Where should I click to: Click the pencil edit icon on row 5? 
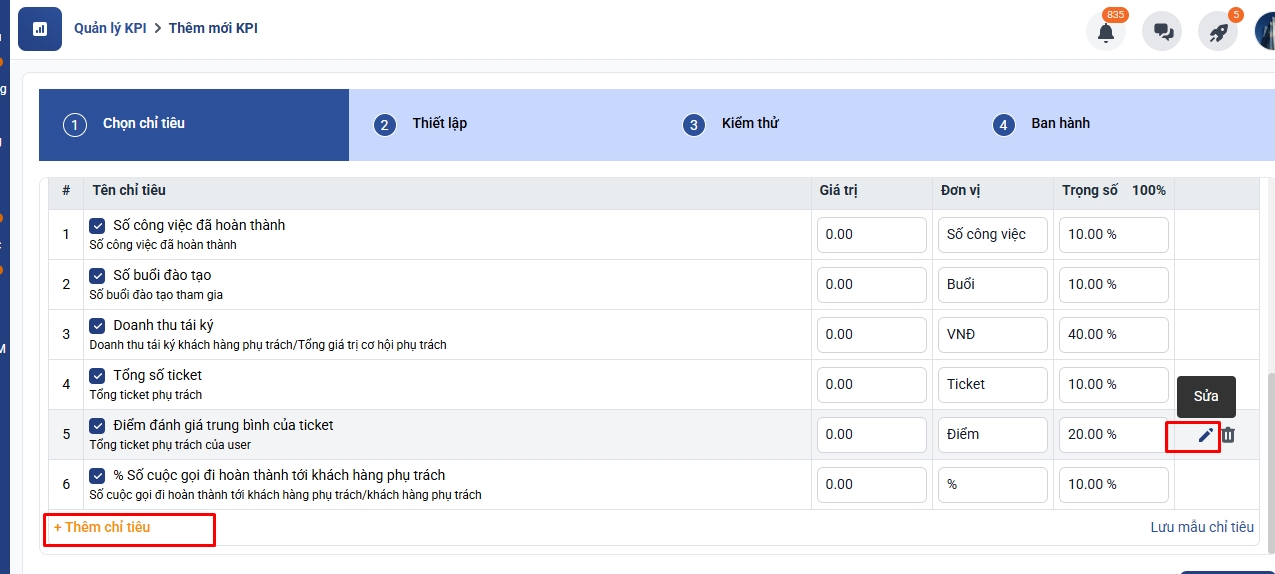pyautogui.click(x=1206, y=435)
